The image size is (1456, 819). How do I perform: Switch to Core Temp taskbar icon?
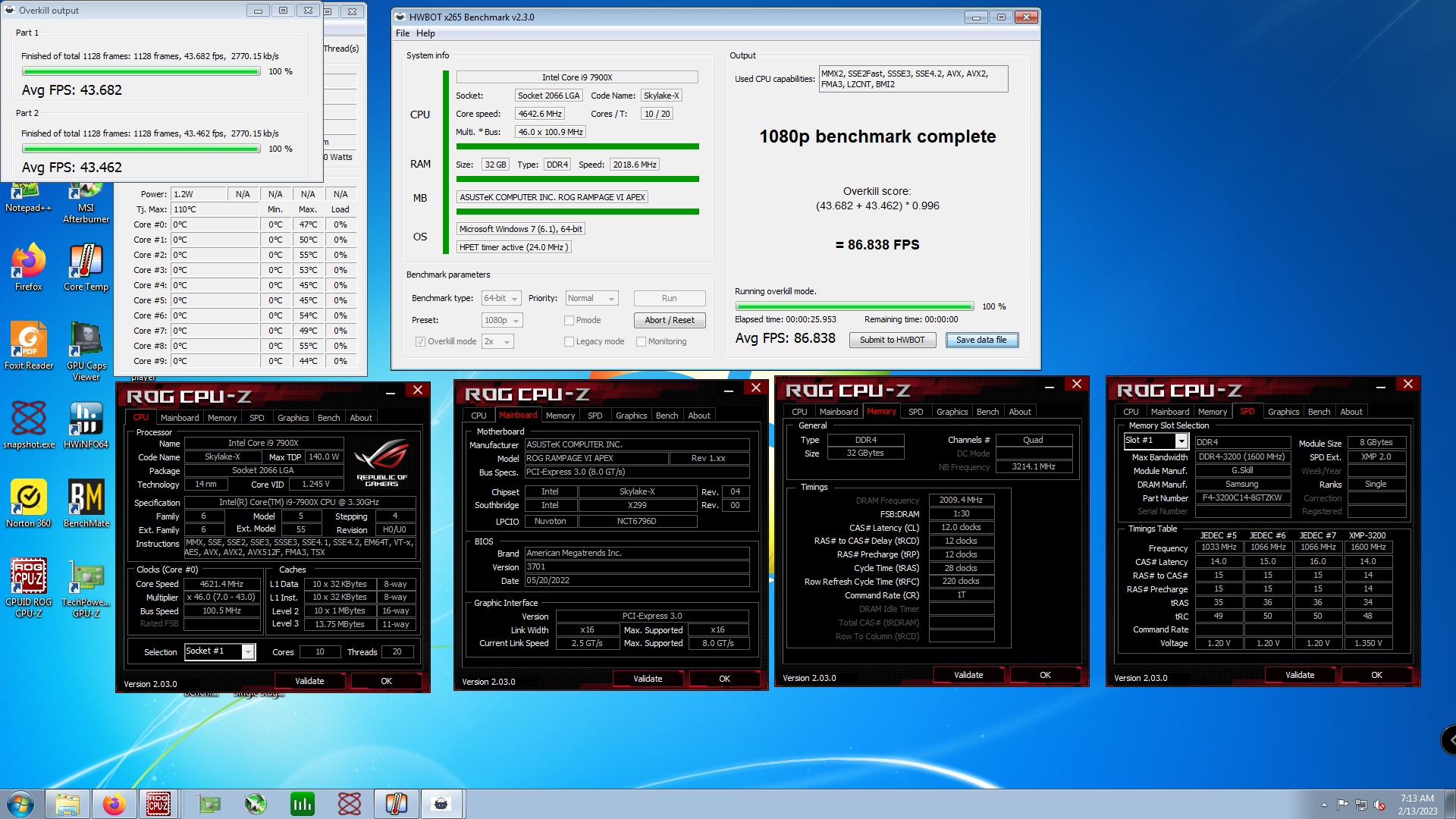click(396, 804)
